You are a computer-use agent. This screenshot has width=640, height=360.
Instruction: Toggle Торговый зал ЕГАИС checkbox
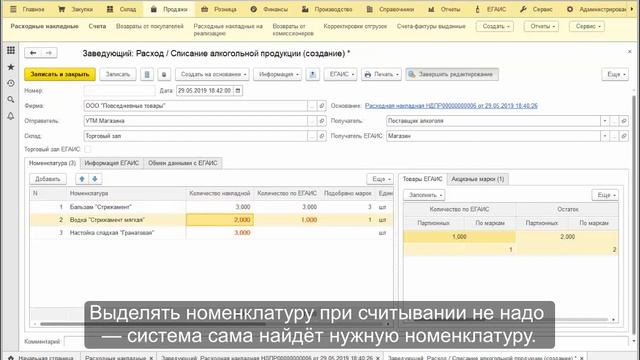click(x=88, y=149)
